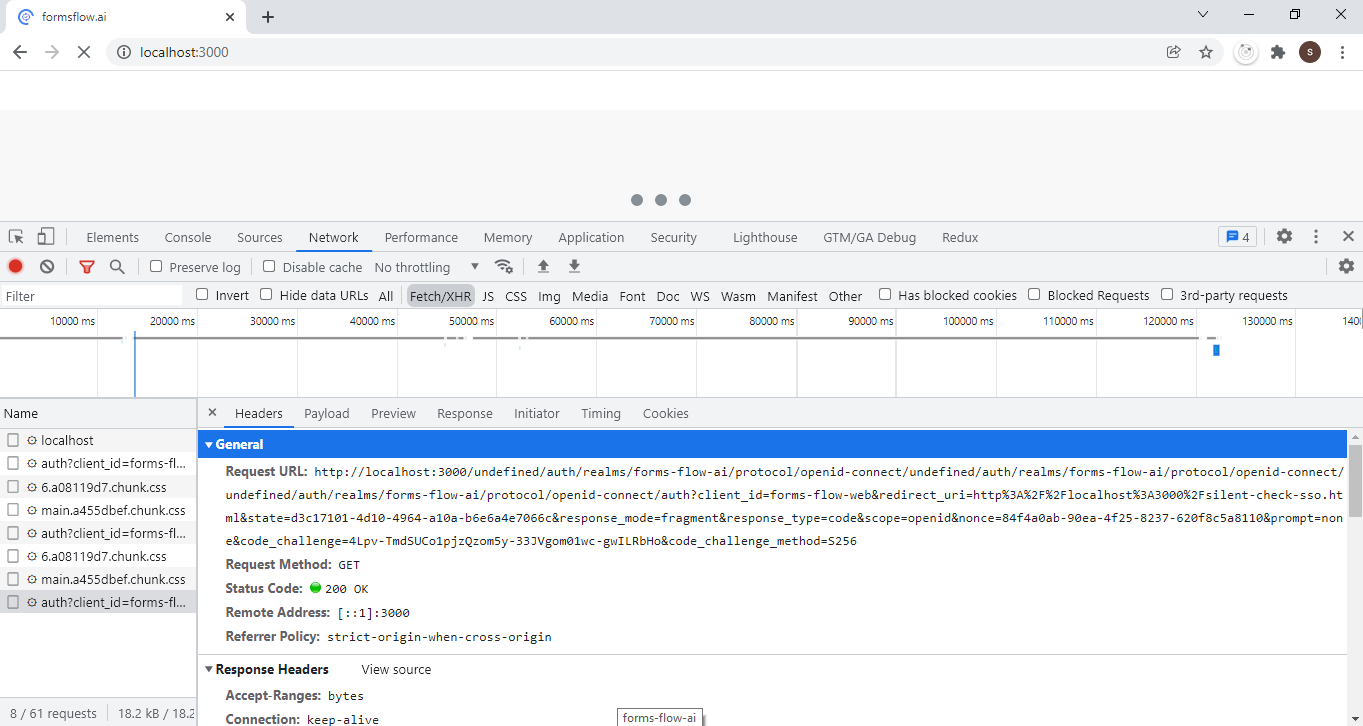Enable Preserve log

[x=156, y=266]
